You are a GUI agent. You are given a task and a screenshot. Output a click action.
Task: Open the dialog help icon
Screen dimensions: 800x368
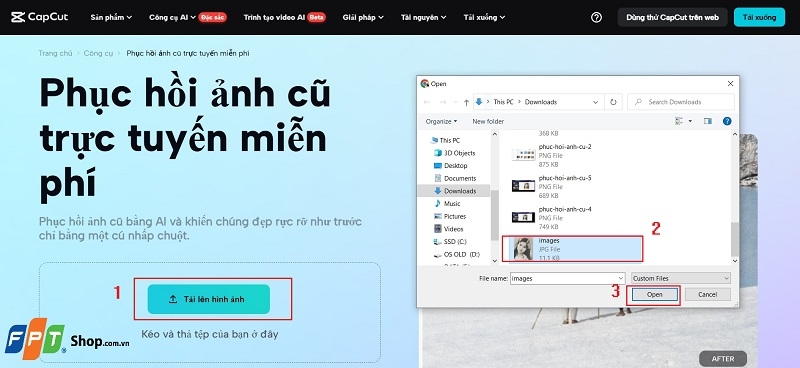point(727,121)
